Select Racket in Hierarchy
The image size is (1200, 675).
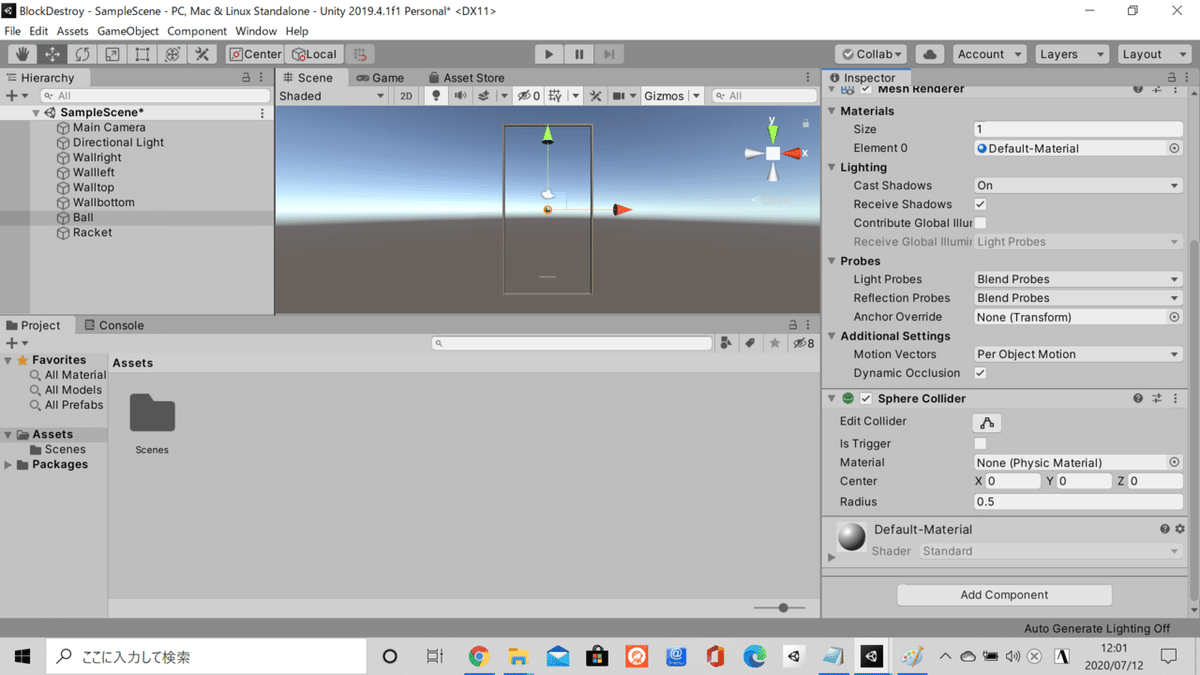click(92, 232)
